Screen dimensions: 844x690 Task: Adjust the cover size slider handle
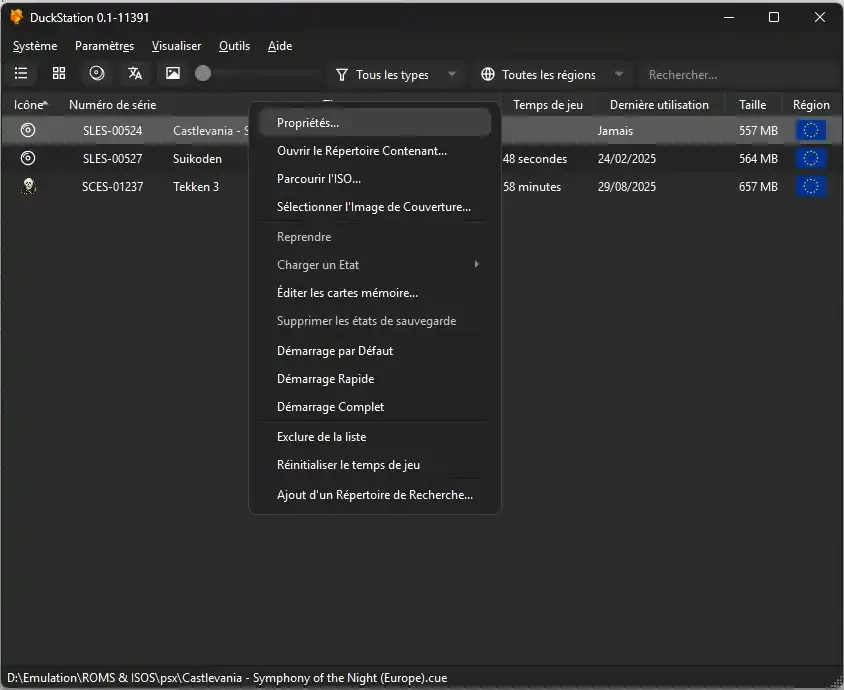click(x=203, y=74)
